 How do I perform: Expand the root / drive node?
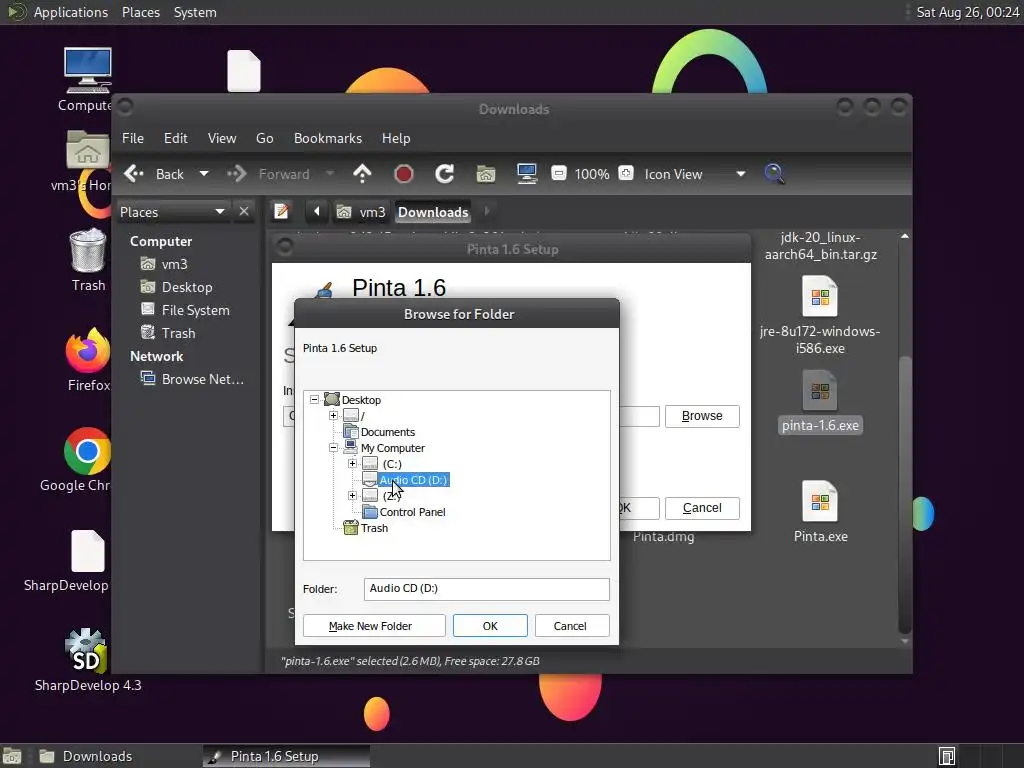tap(333, 415)
